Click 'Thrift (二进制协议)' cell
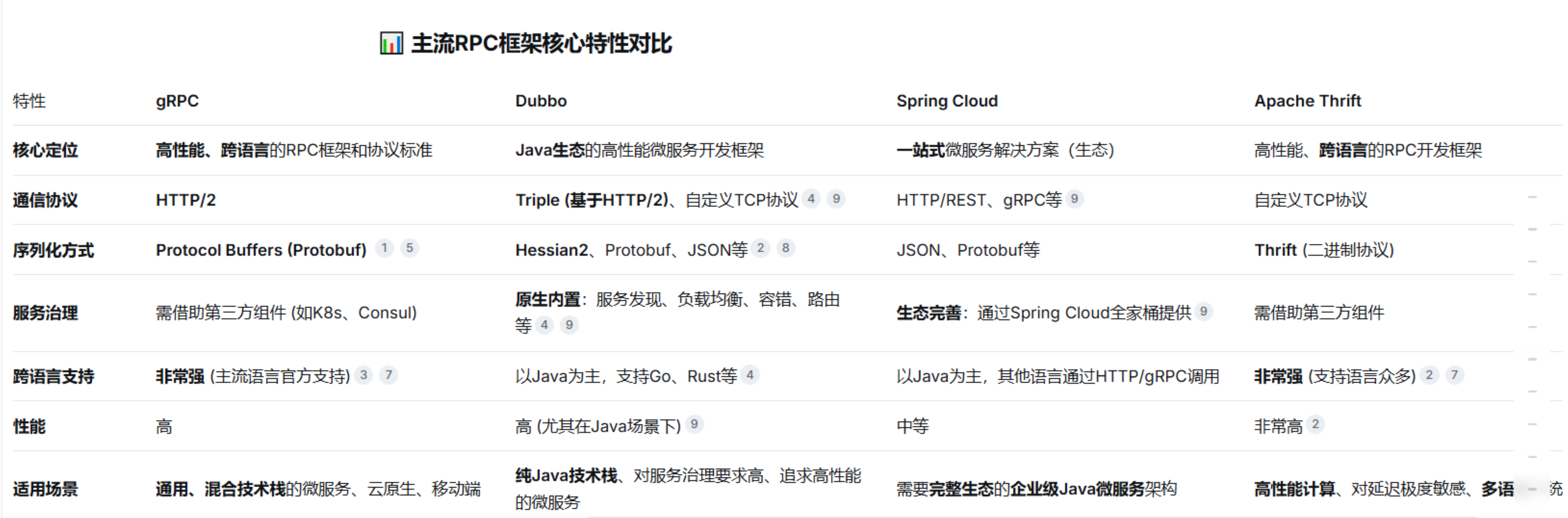 tap(1324, 250)
